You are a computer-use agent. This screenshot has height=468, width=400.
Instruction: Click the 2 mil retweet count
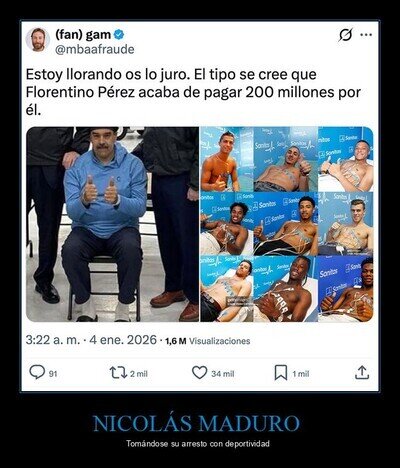[139, 374]
